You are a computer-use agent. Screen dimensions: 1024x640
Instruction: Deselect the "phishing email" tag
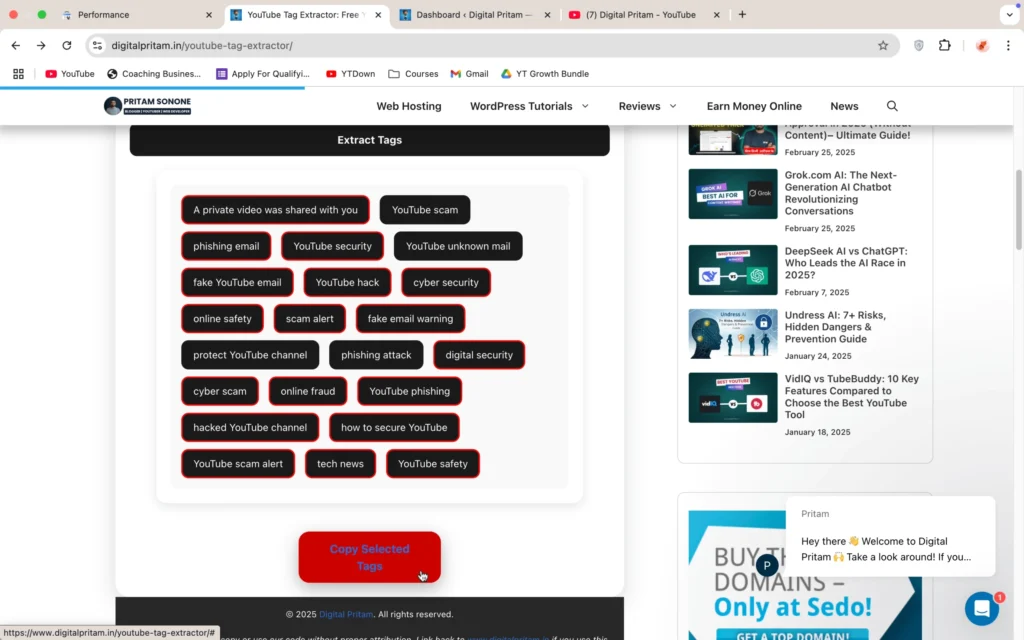click(226, 246)
